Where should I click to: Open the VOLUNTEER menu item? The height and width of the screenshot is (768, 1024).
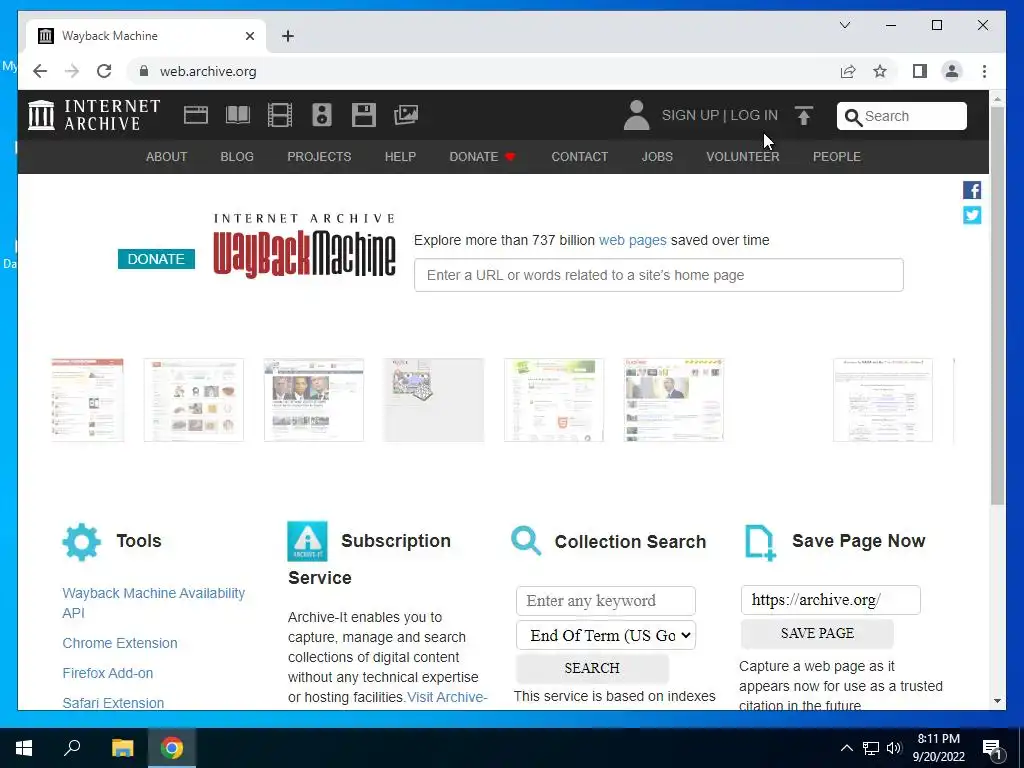743,157
